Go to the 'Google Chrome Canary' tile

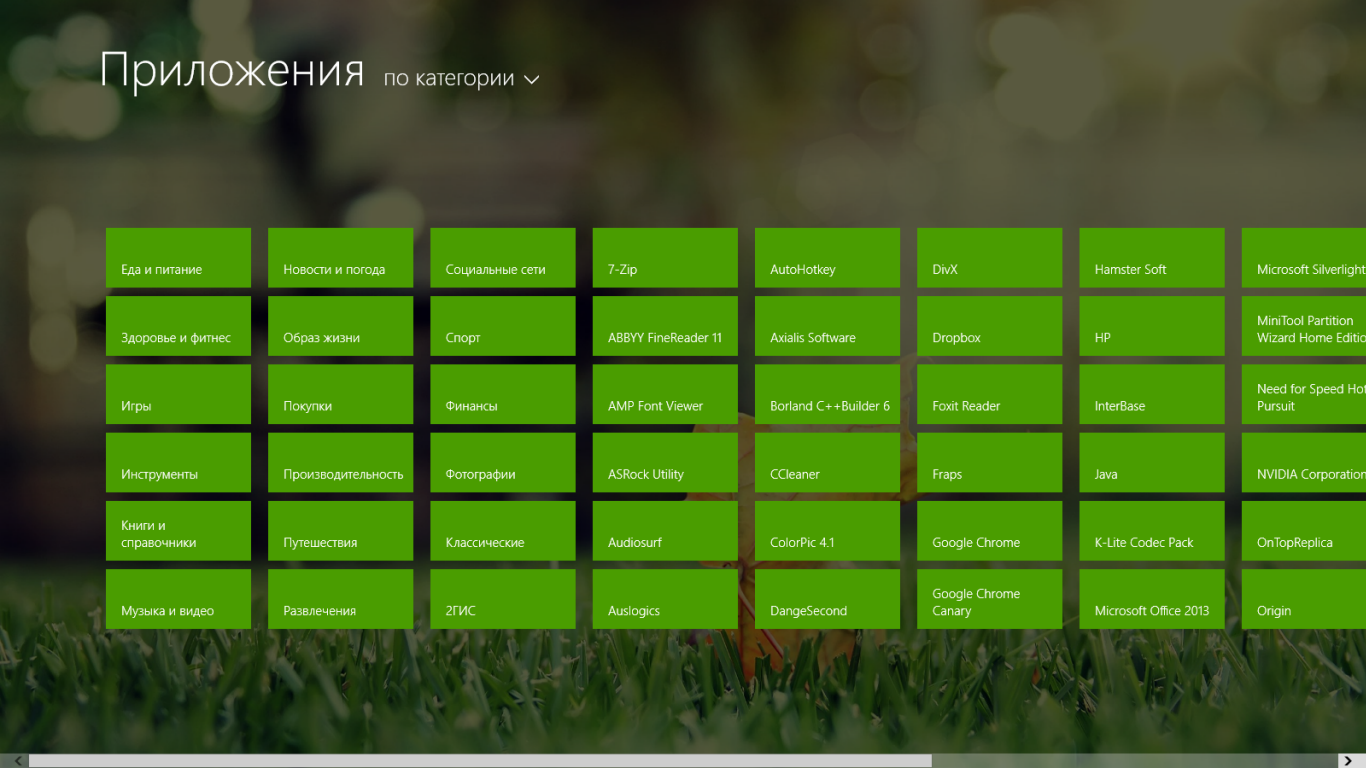[989, 599]
